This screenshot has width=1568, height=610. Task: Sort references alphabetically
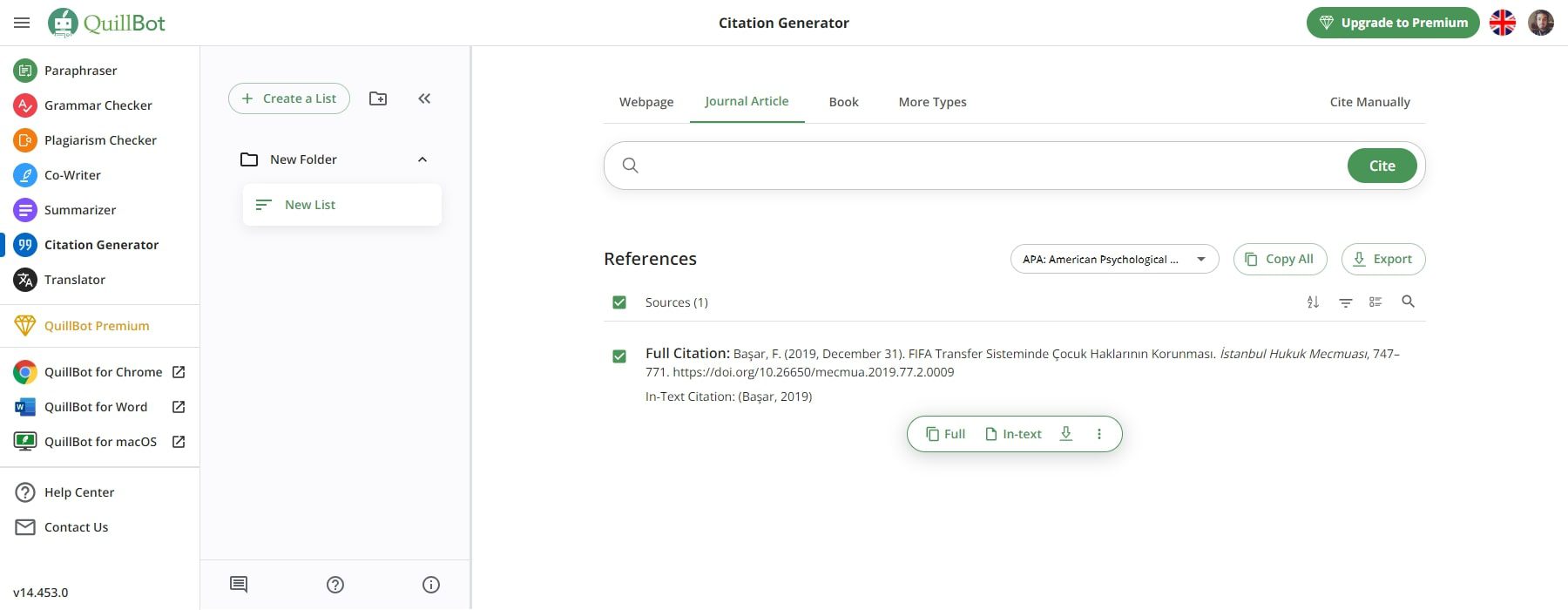point(1313,302)
